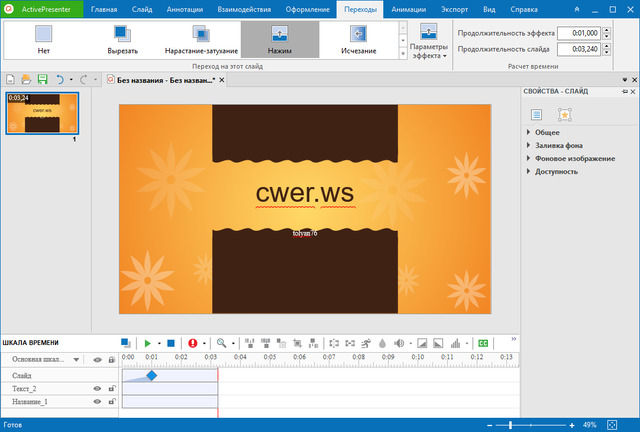Click the closed captions CC icon

483,342
